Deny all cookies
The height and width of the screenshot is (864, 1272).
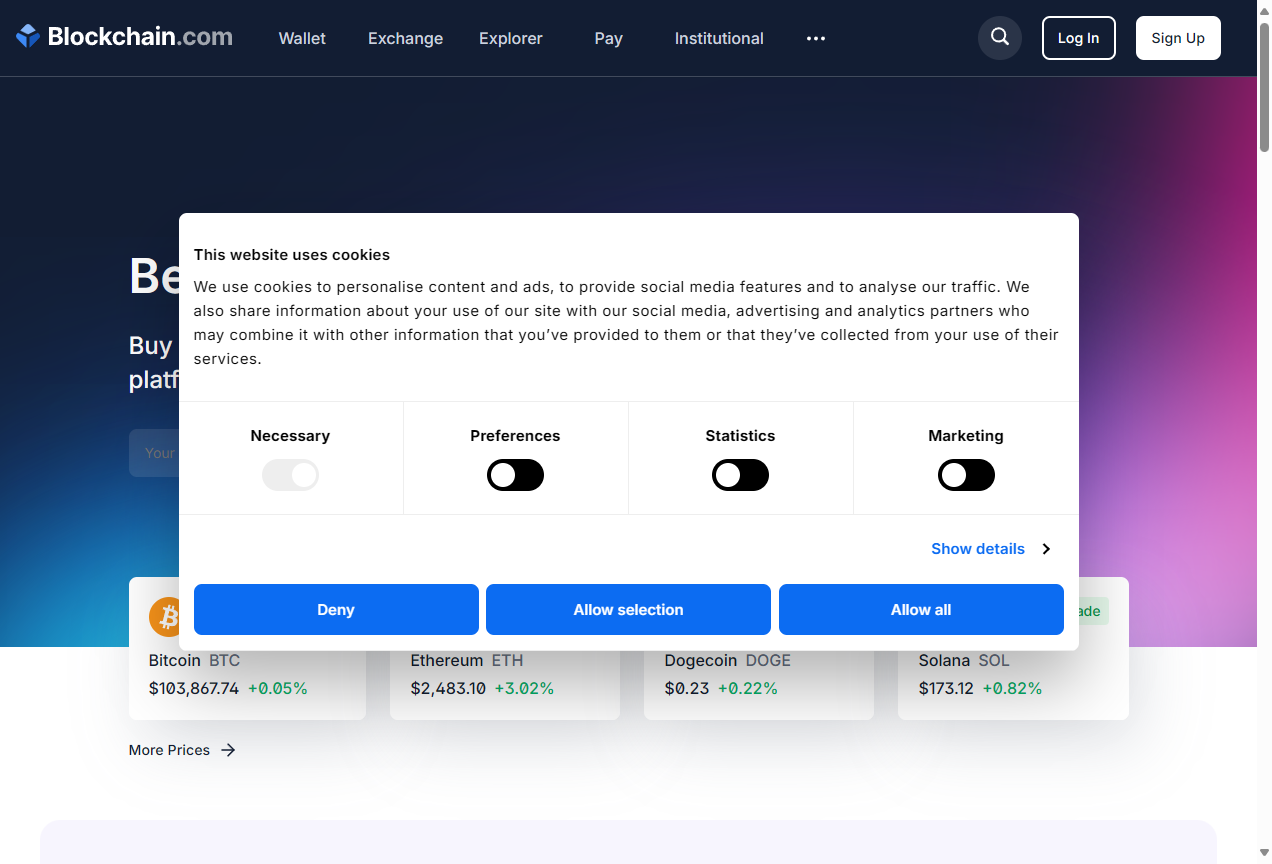(x=336, y=609)
